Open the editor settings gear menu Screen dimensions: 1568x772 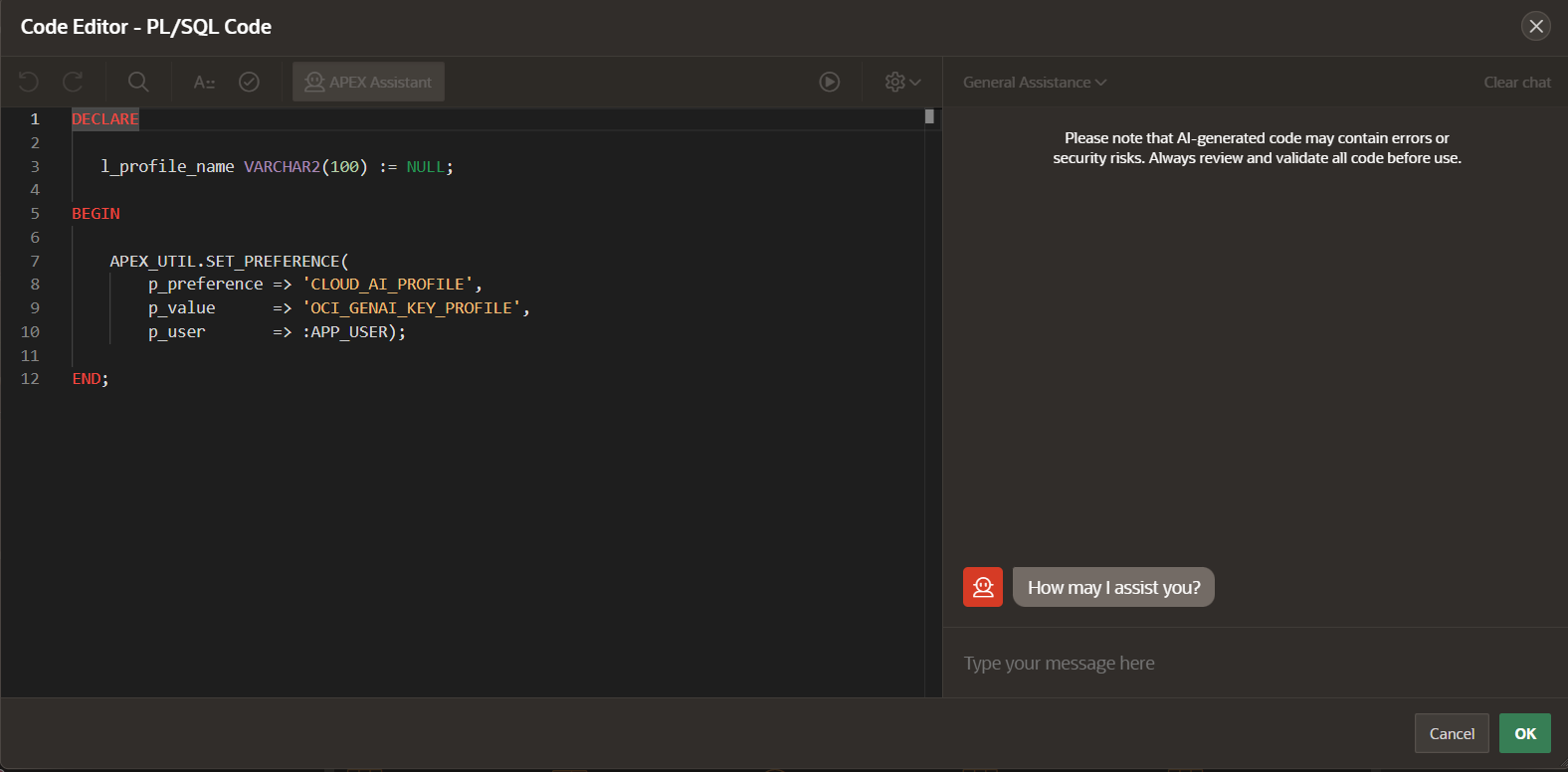tap(902, 82)
